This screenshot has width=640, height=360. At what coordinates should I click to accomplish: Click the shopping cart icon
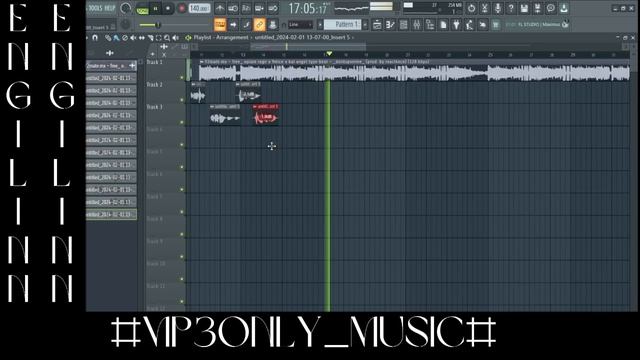(496, 25)
